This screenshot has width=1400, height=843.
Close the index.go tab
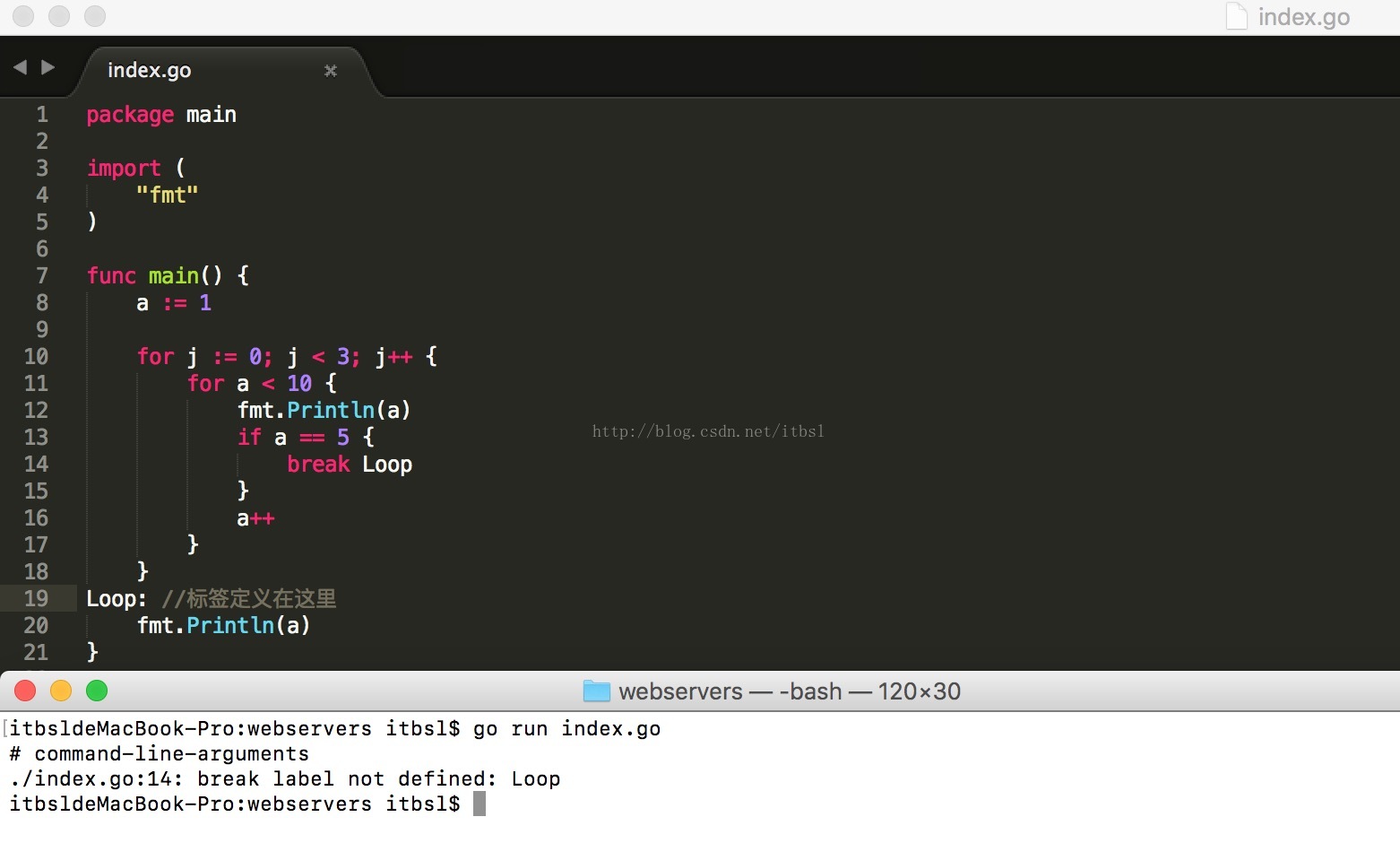(x=331, y=71)
